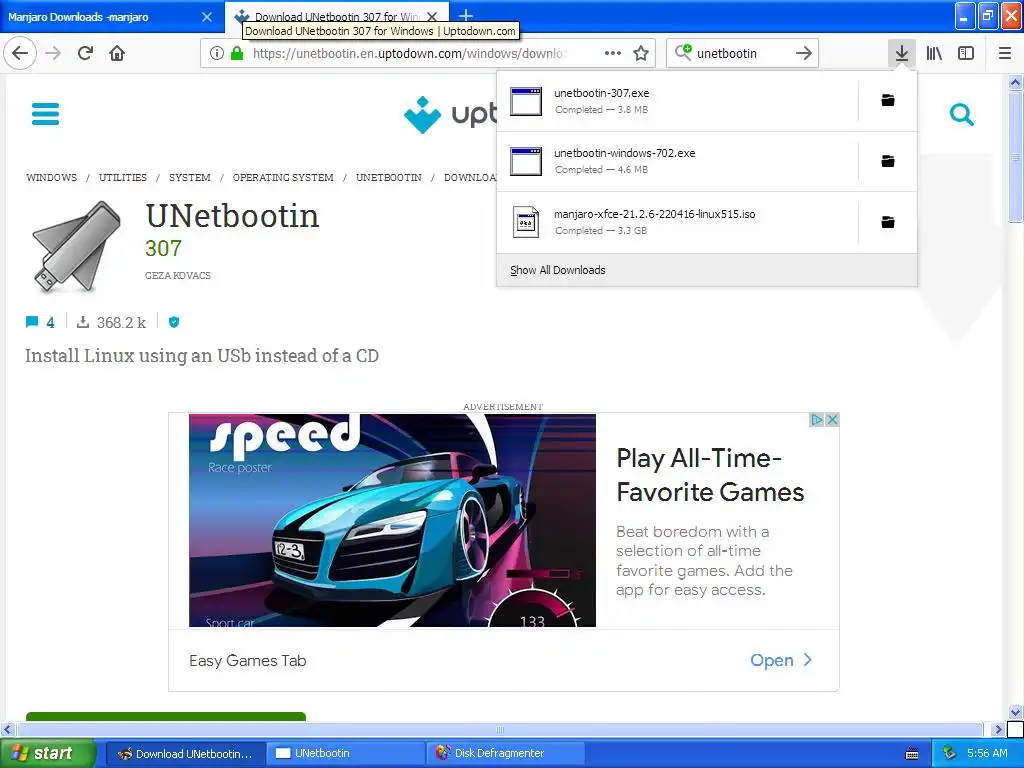The image size is (1024, 768).
Task: Close the Manjaro Downloads tab
Action: [207, 17]
